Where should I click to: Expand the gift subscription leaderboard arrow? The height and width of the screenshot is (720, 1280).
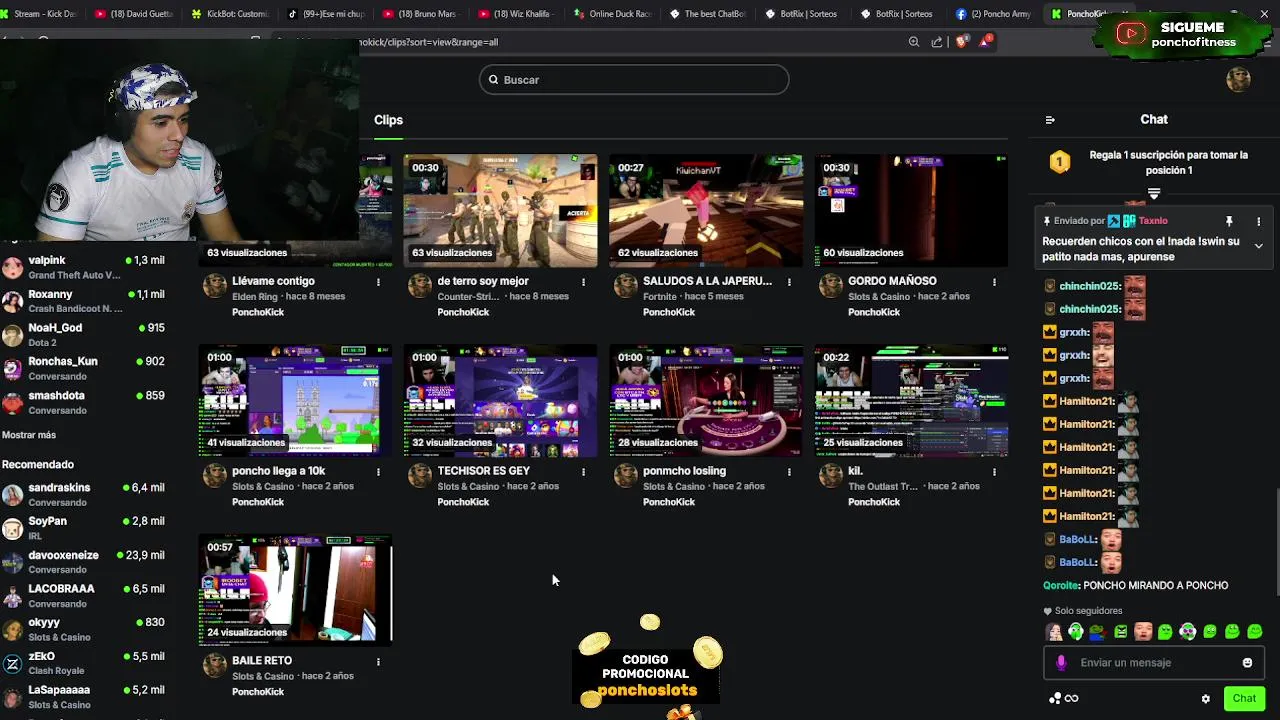tap(1154, 194)
